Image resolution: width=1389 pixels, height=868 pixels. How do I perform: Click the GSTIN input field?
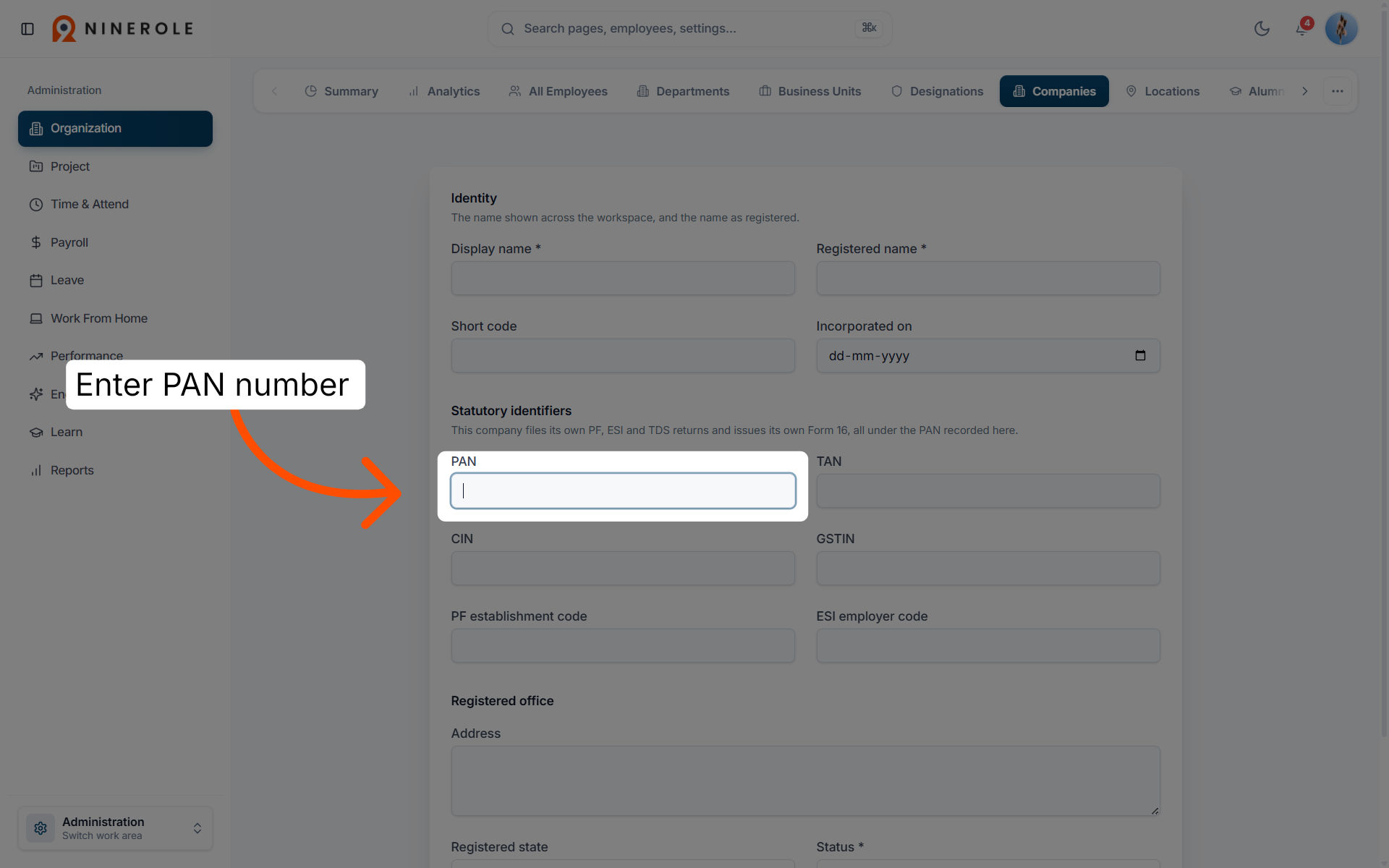point(988,568)
